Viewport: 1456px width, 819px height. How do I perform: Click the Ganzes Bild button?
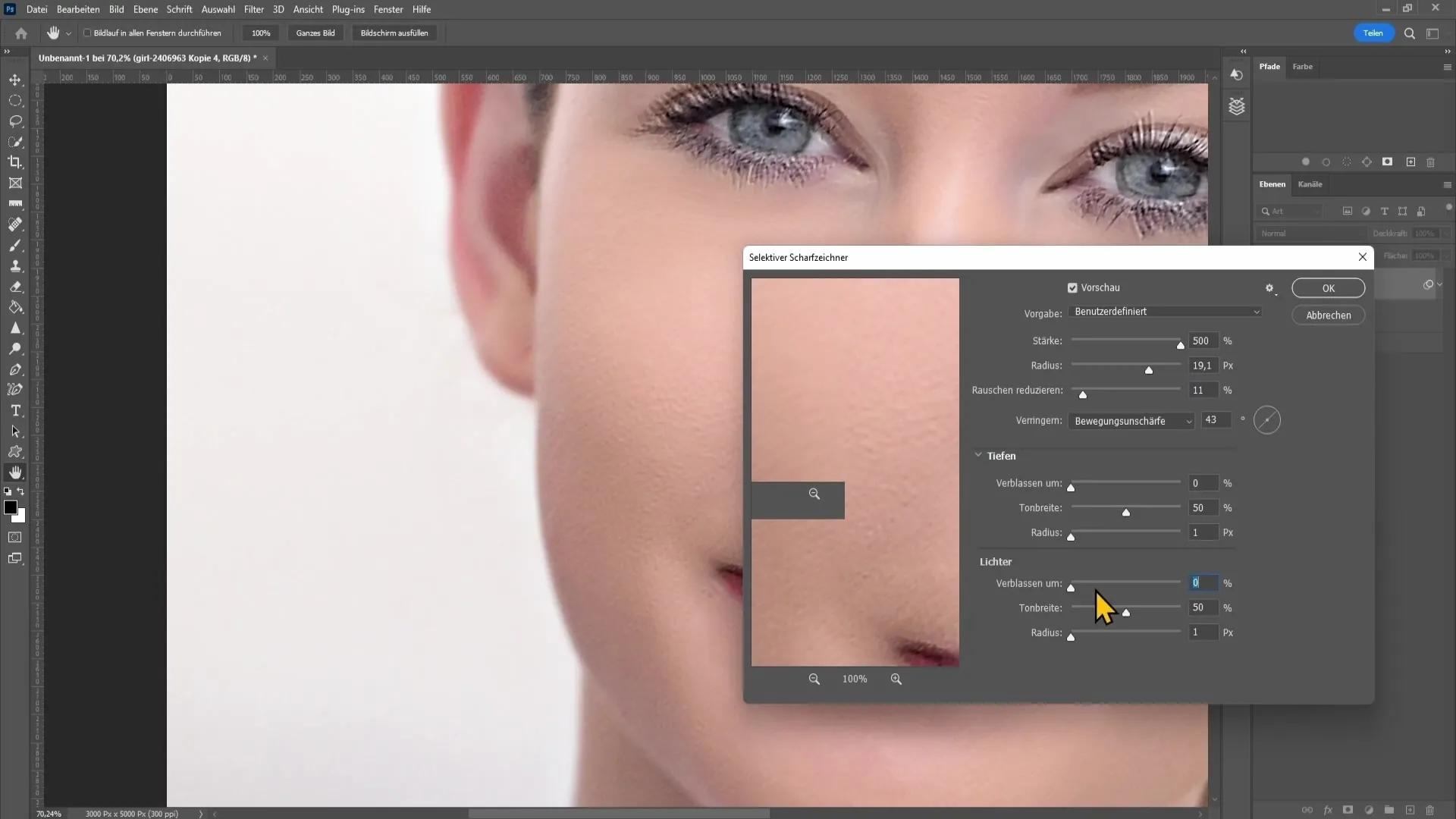tap(315, 33)
